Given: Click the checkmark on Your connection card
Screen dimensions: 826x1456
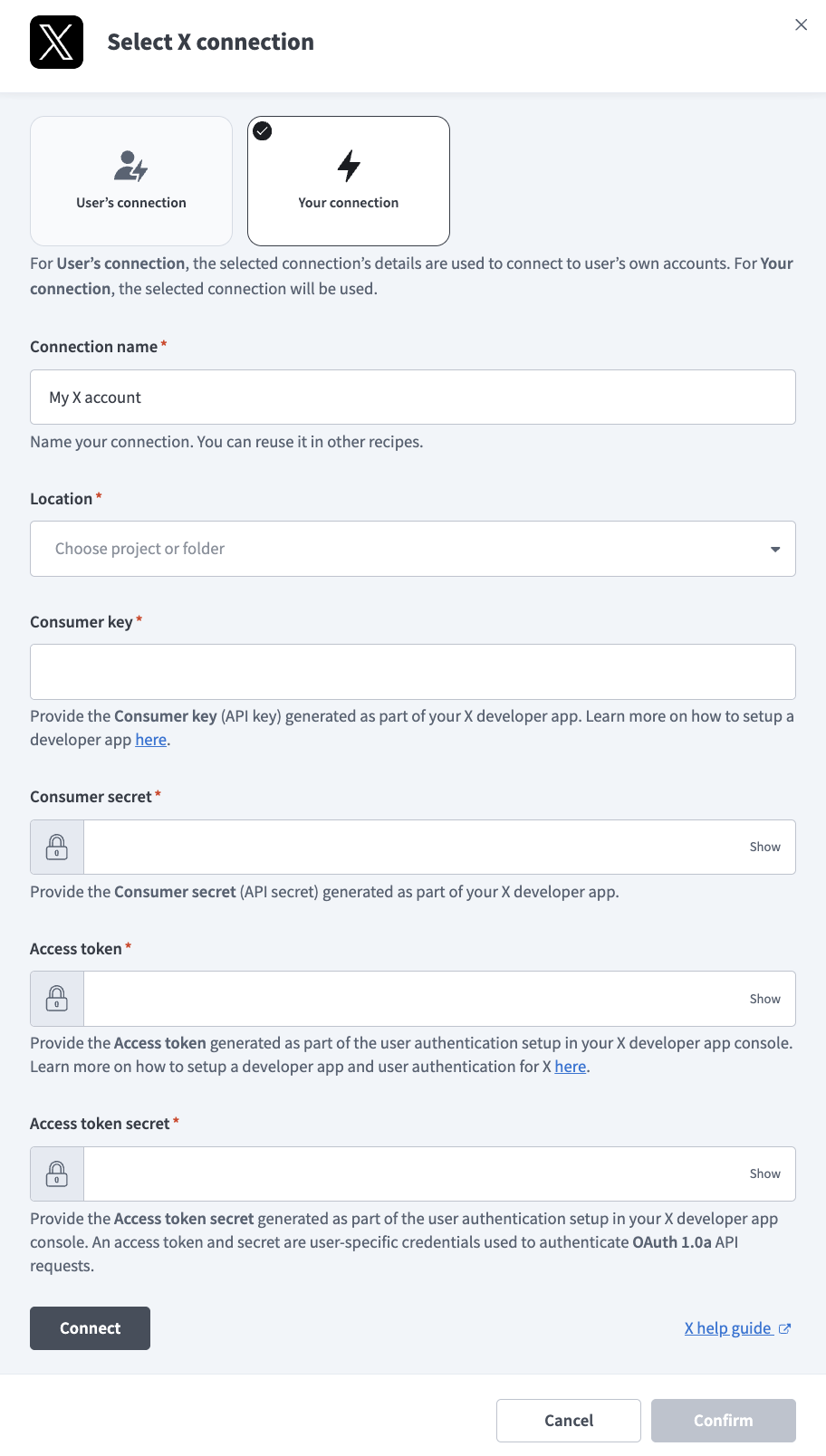Looking at the screenshot, I should [263, 131].
